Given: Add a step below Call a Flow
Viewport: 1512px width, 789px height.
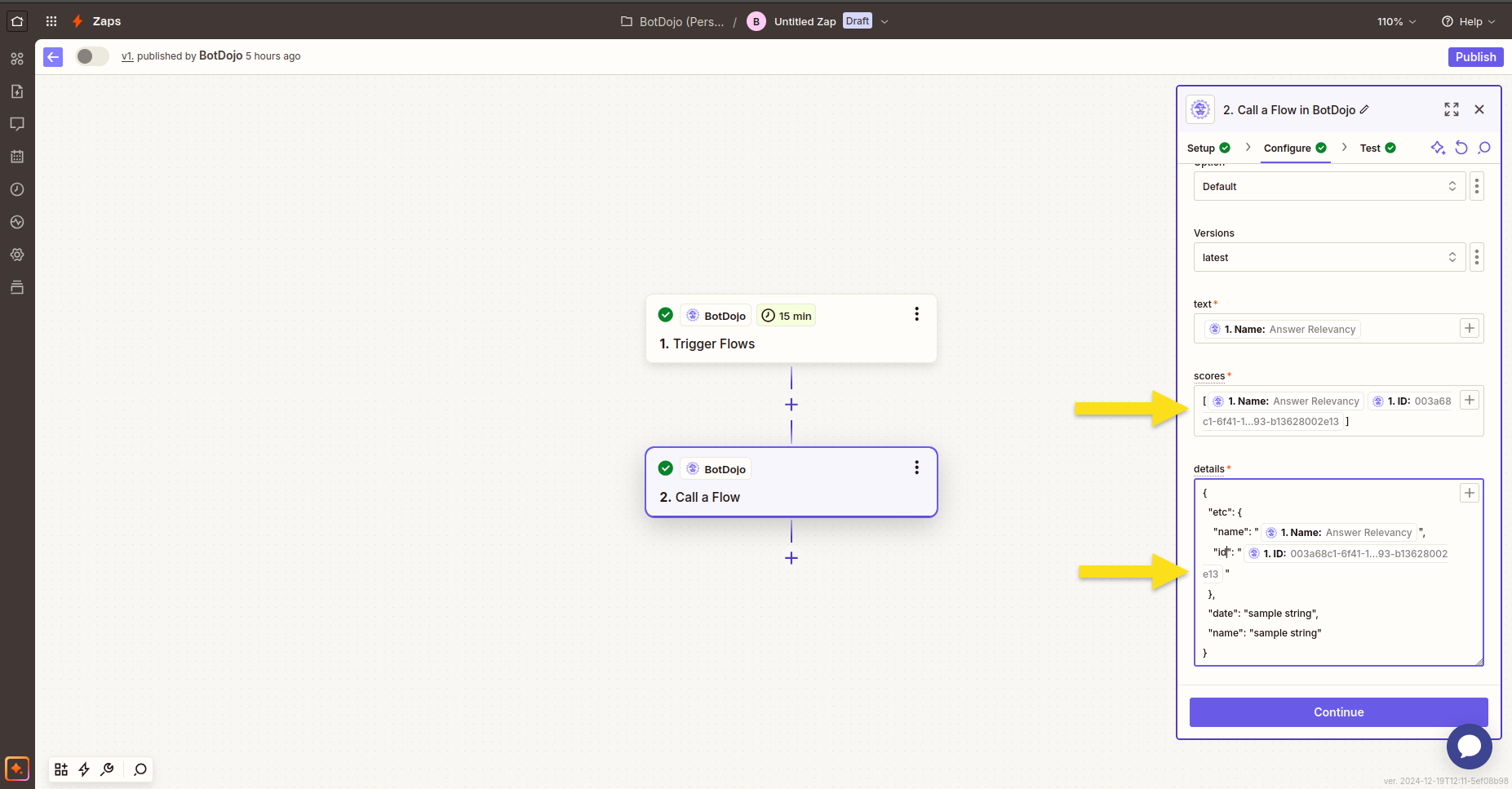Looking at the screenshot, I should pos(791,558).
